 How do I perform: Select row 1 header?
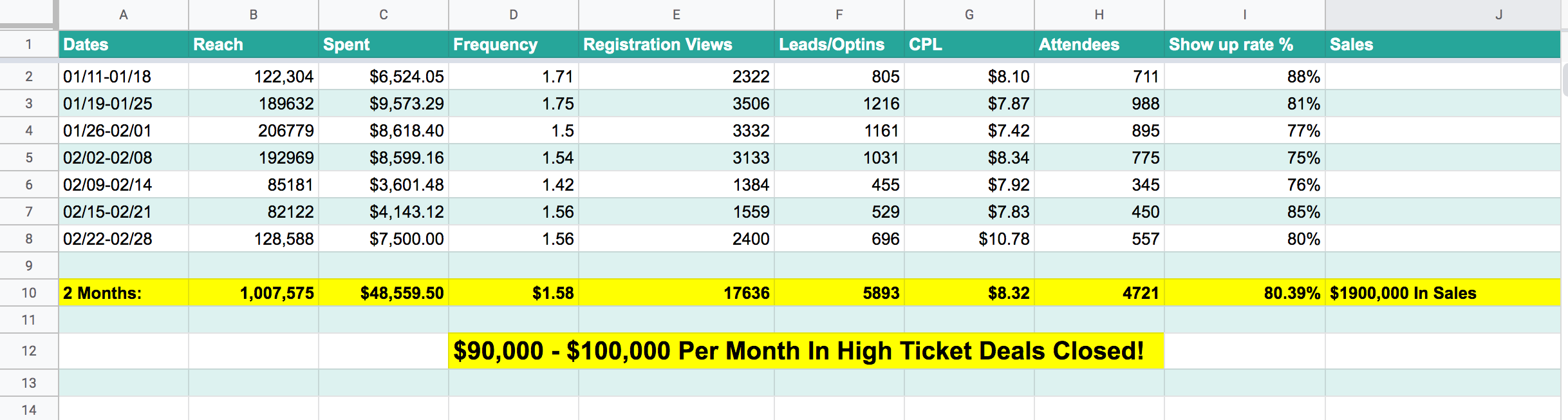click(29, 44)
